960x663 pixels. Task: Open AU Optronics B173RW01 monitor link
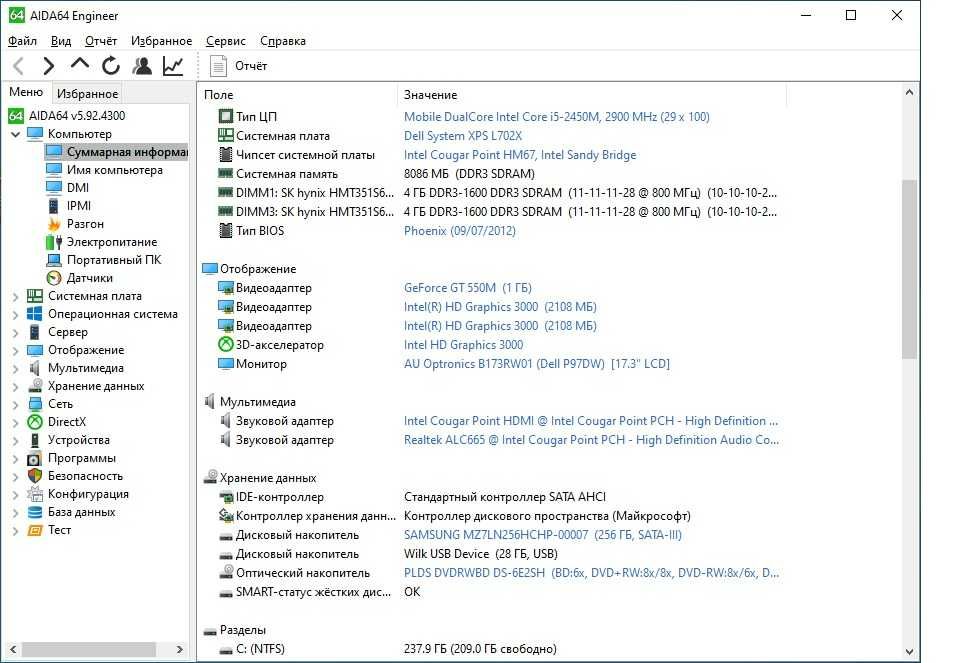[536, 364]
